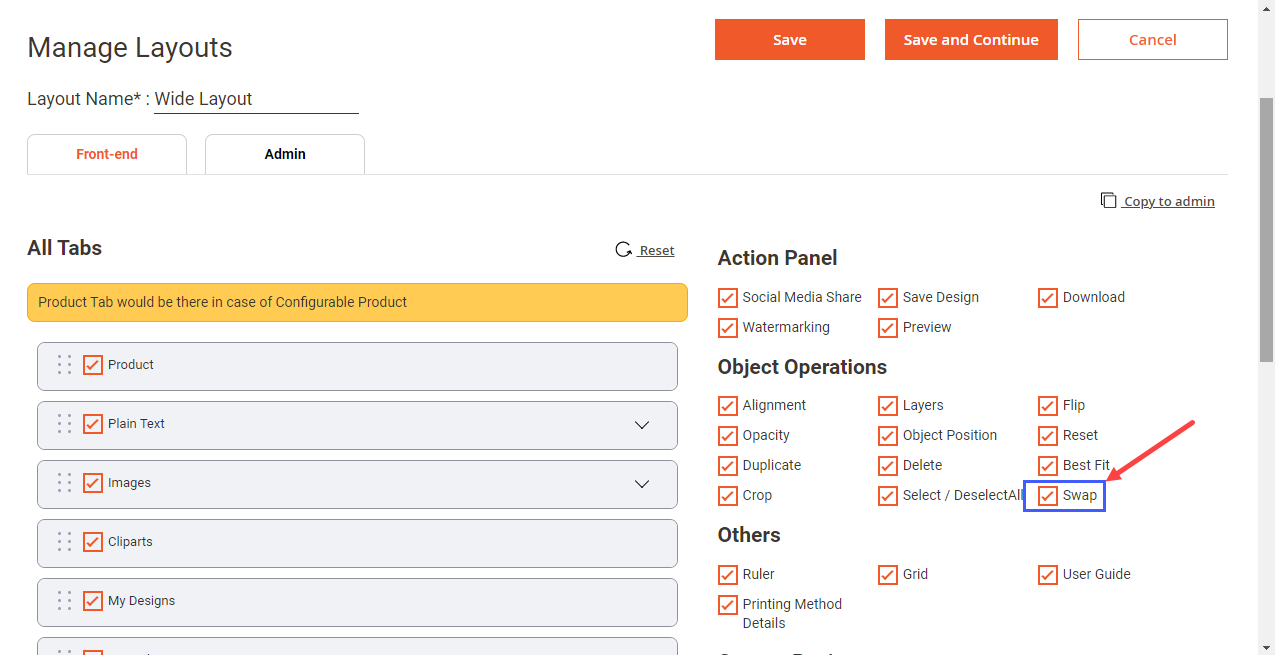Click the Cancel button
The height and width of the screenshot is (655, 1275).
point(1152,40)
